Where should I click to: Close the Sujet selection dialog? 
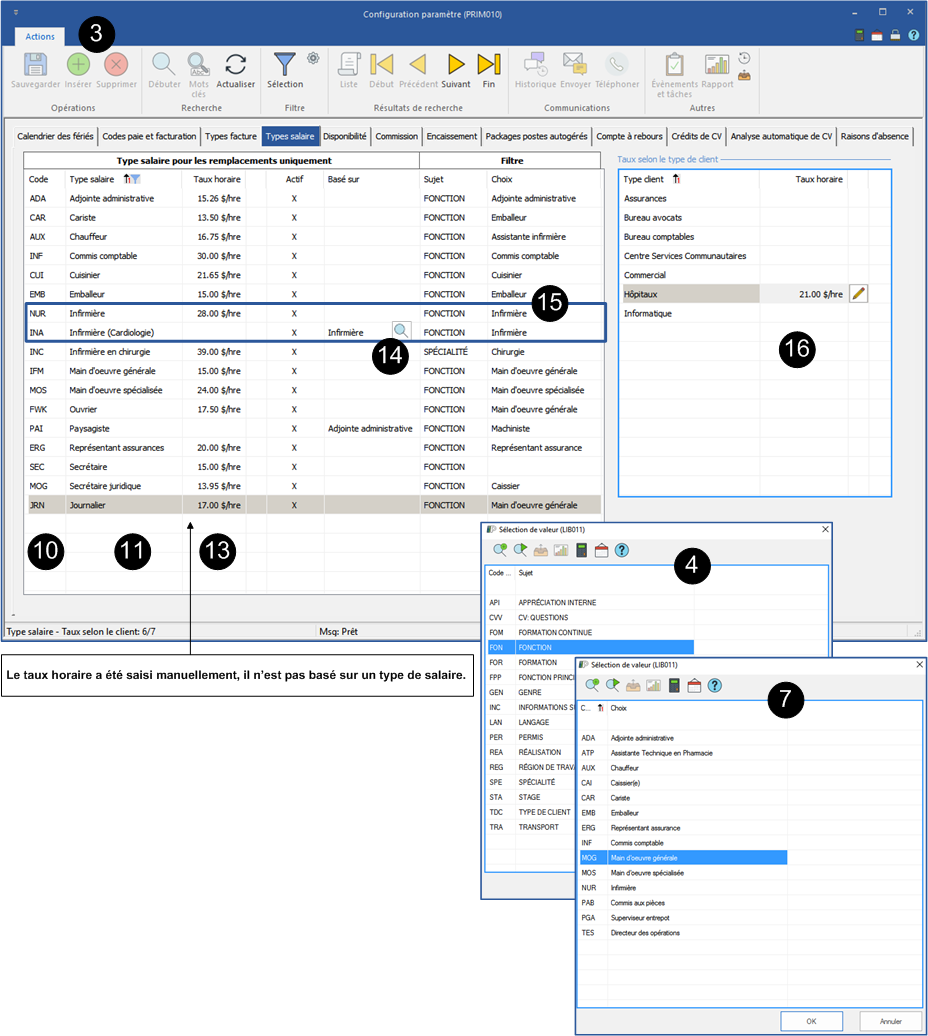824,529
